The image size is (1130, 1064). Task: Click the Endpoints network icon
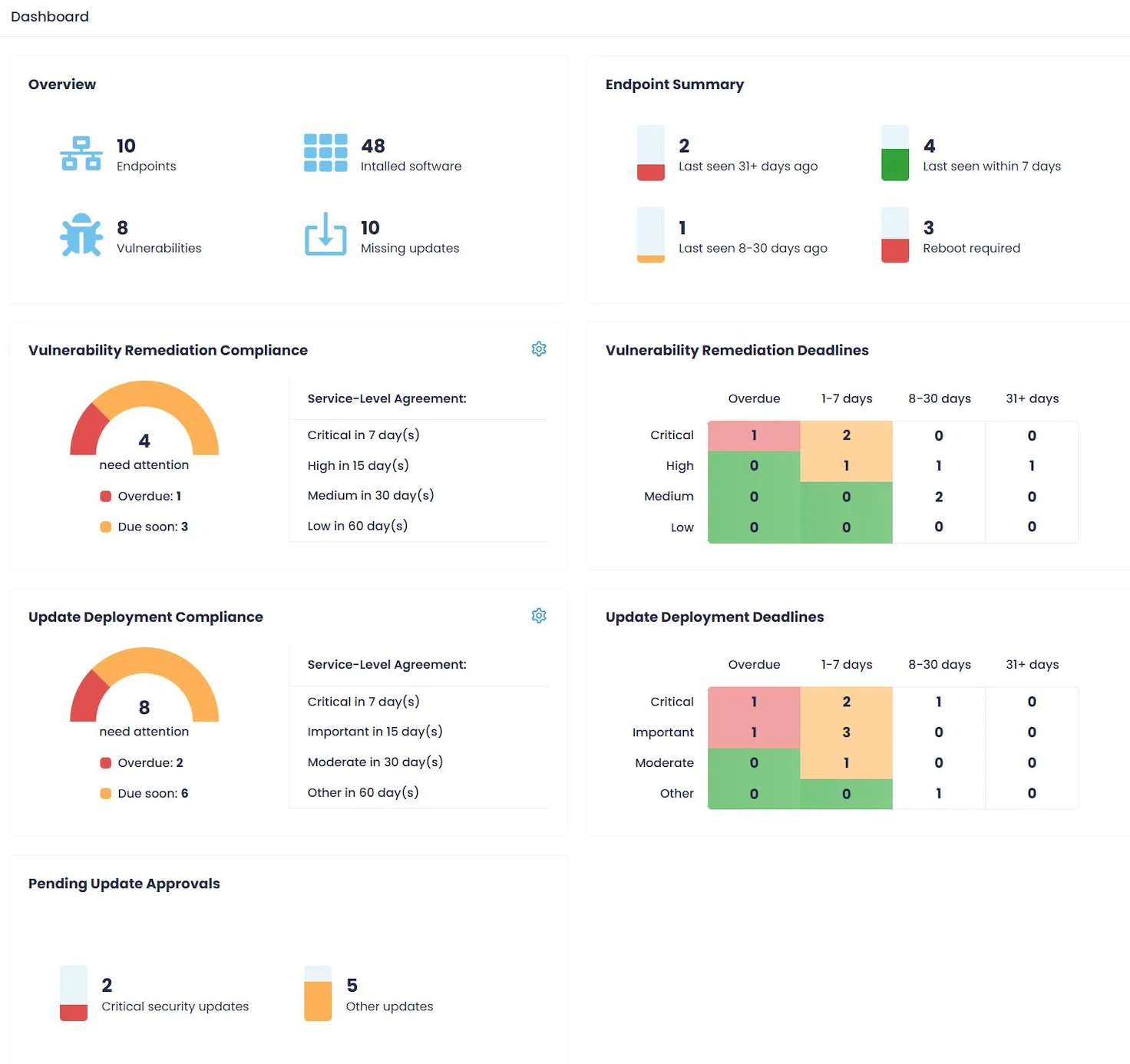pos(81,154)
